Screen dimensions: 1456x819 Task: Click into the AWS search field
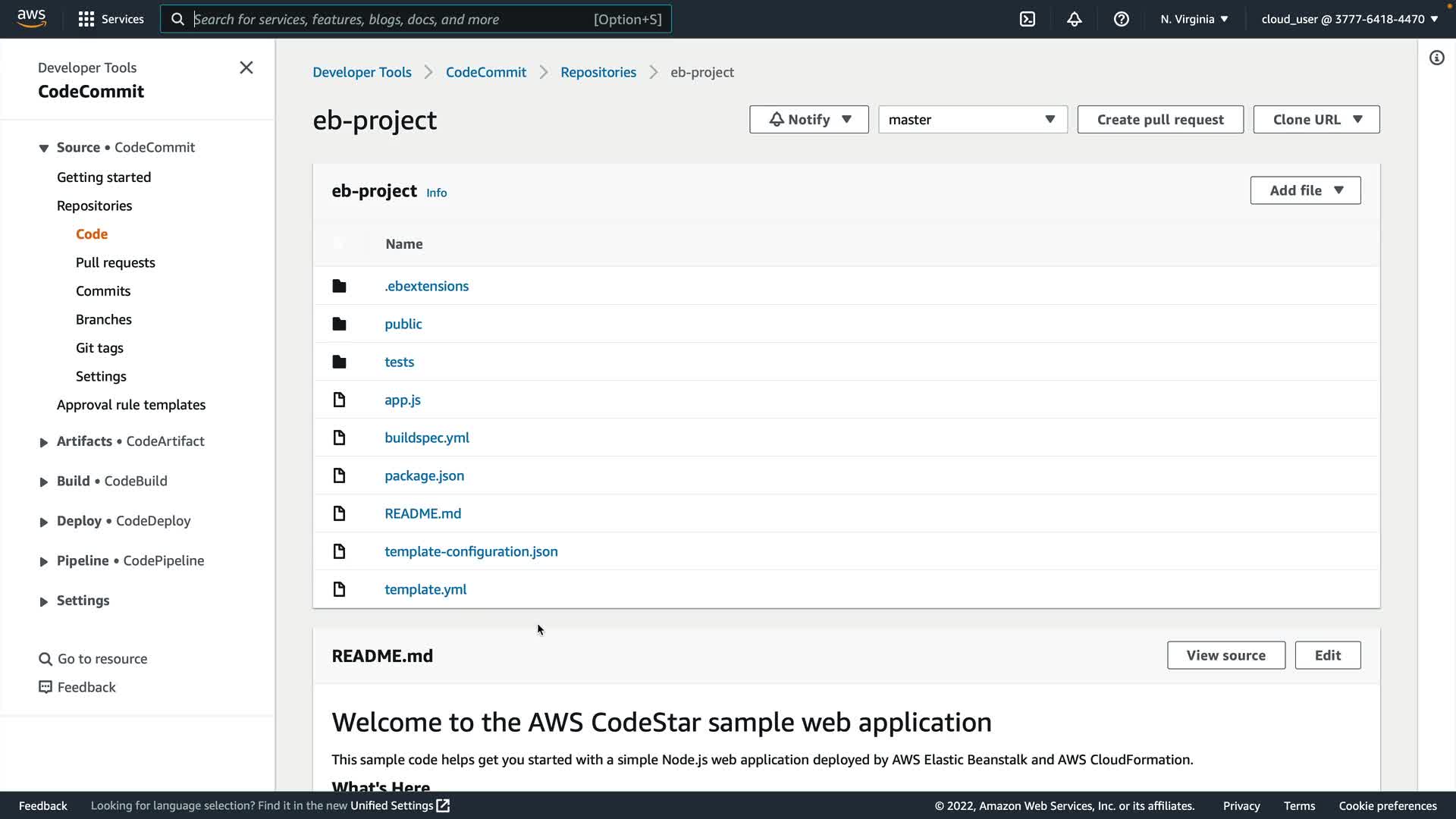391,19
